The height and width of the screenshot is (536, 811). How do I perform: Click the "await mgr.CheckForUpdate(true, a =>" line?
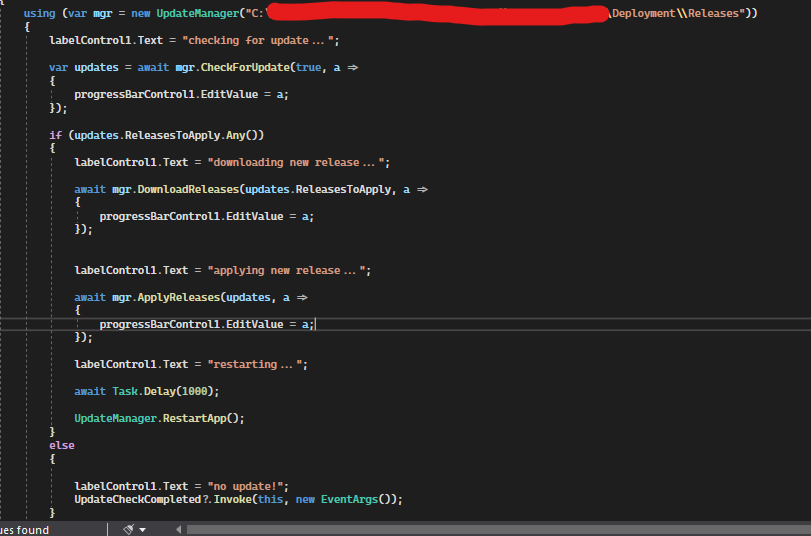coord(203,67)
